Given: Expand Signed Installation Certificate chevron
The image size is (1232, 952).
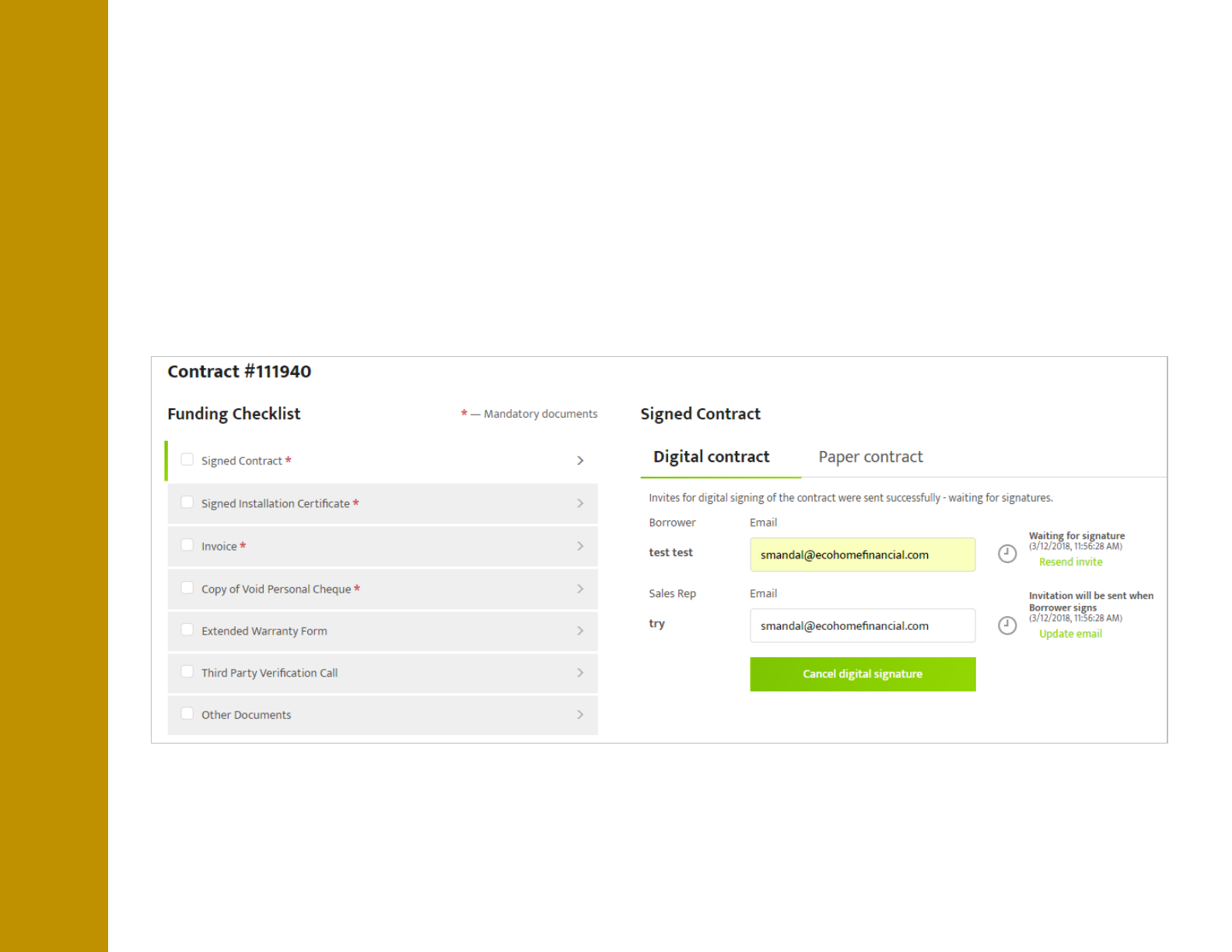Looking at the screenshot, I should (580, 503).
